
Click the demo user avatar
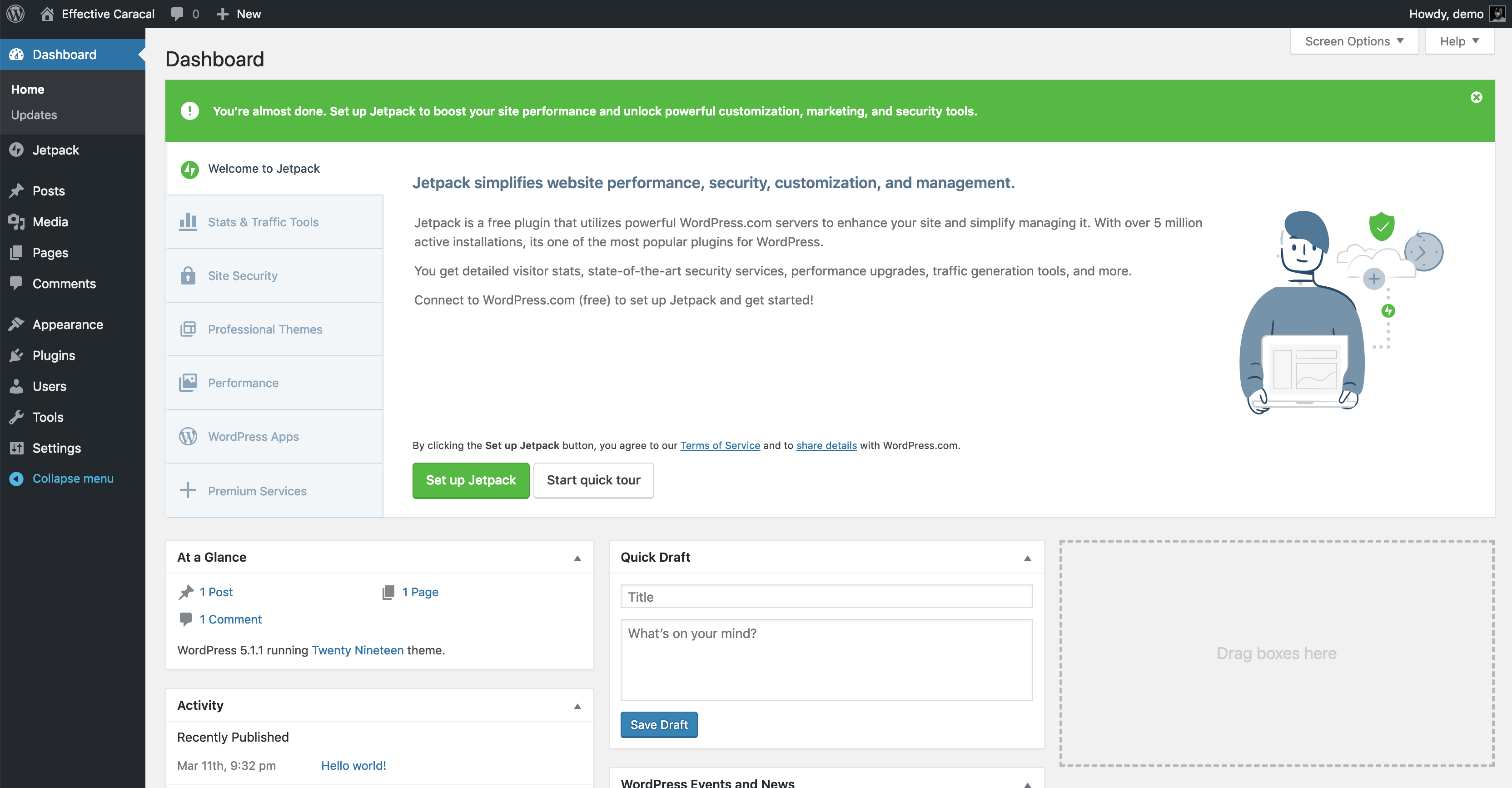pos(1497,14)
